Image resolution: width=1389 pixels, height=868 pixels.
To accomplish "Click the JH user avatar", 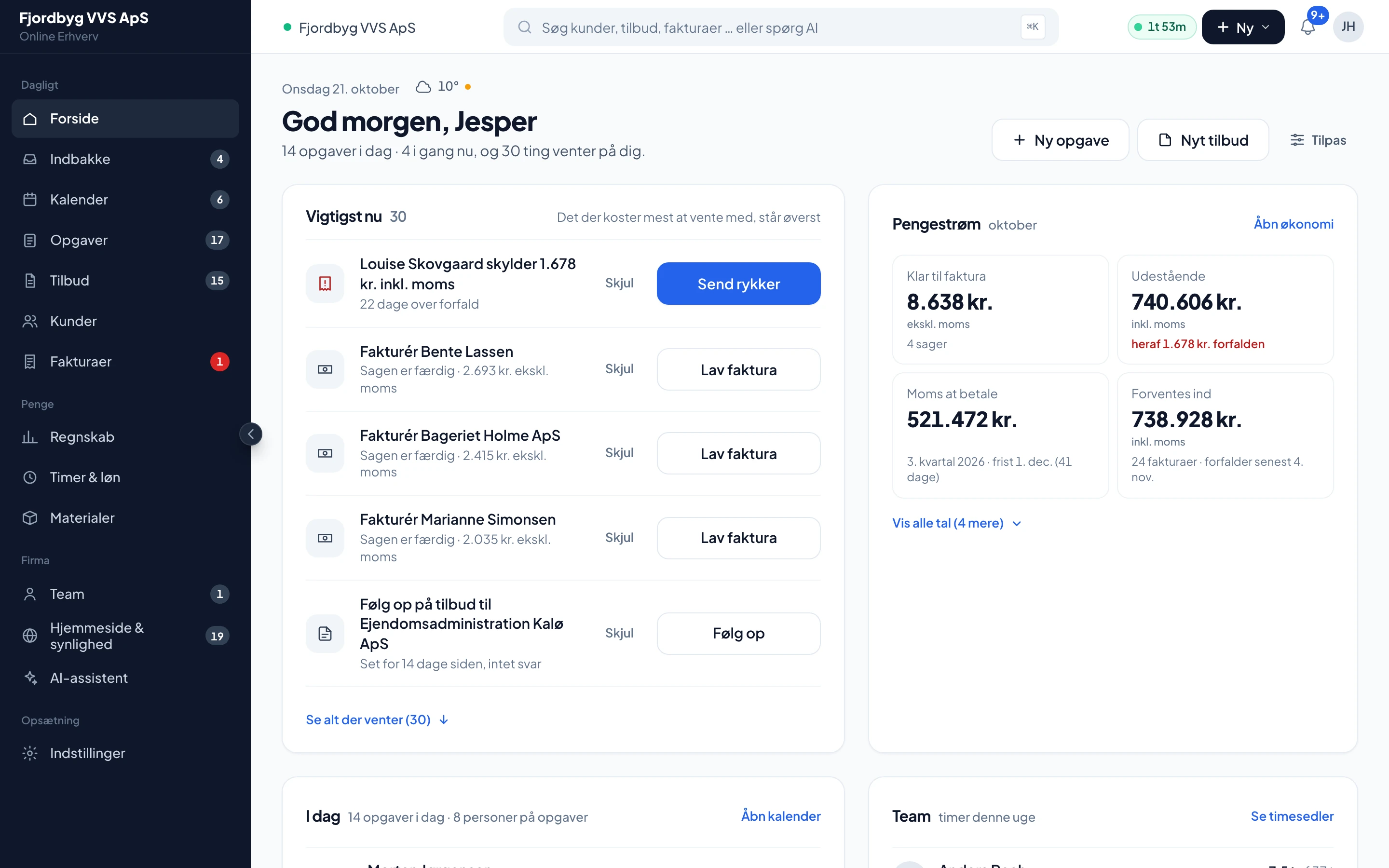I will click(1348, 27).
